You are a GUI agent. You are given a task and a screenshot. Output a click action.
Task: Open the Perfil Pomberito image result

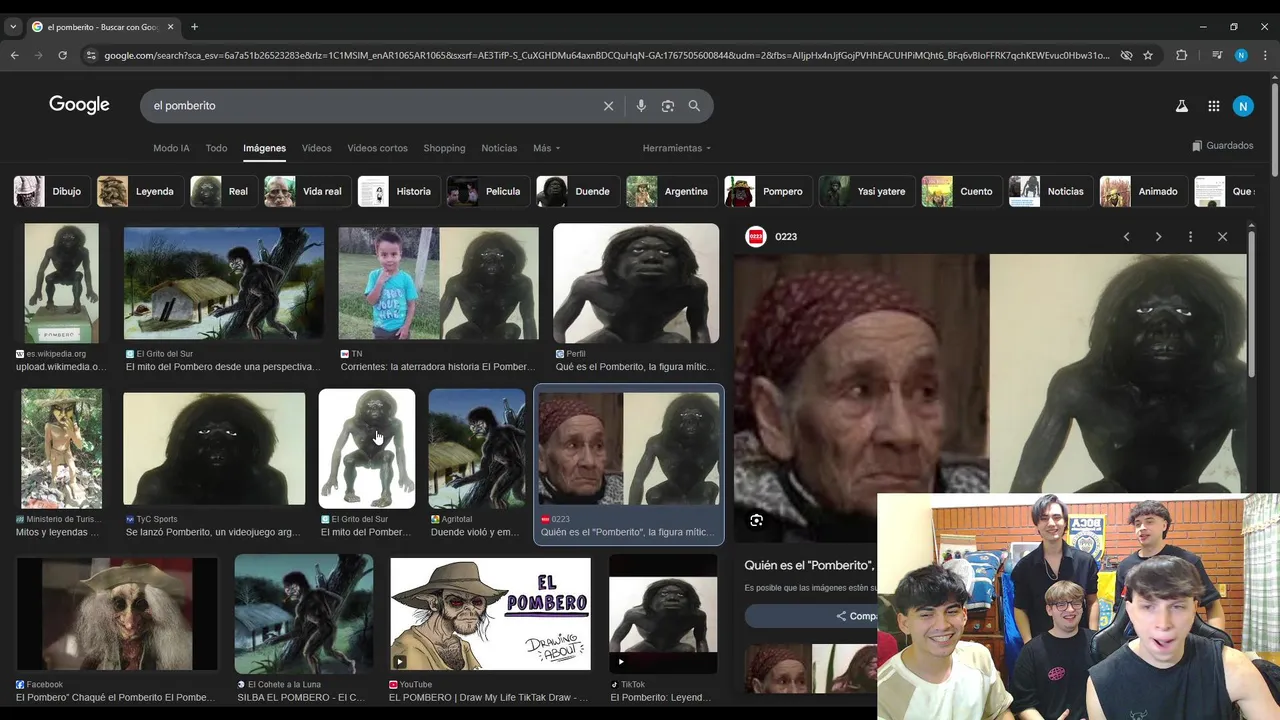[636, 283]
